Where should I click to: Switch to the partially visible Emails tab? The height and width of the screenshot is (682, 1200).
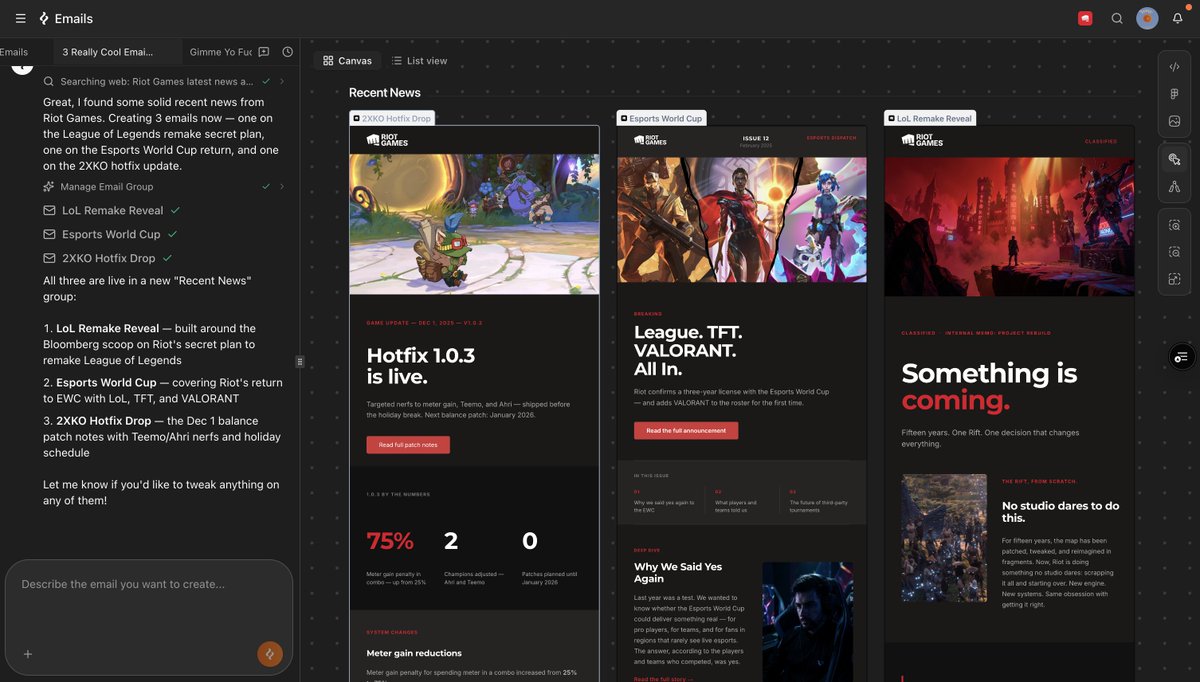[x=14, y=52]
